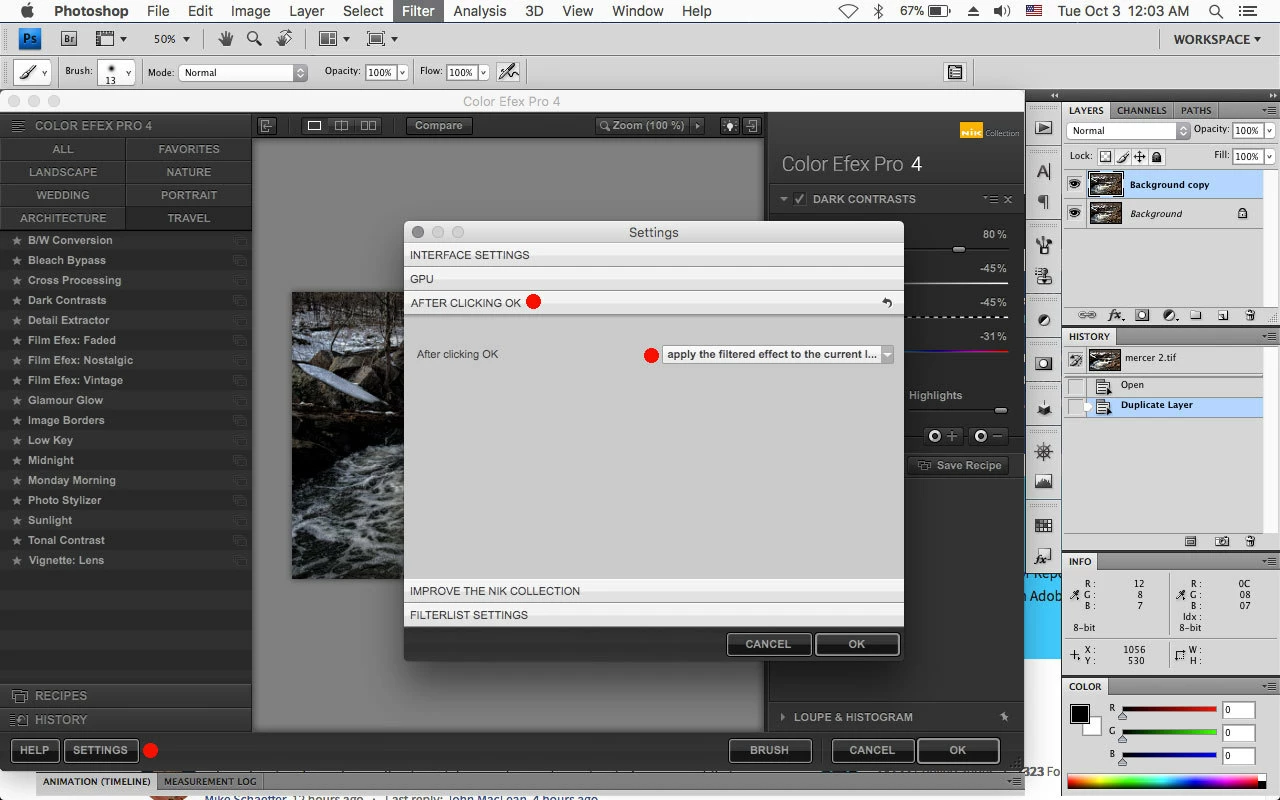
Task: Adjust the Highlights slider handle
Action: 1000,411
